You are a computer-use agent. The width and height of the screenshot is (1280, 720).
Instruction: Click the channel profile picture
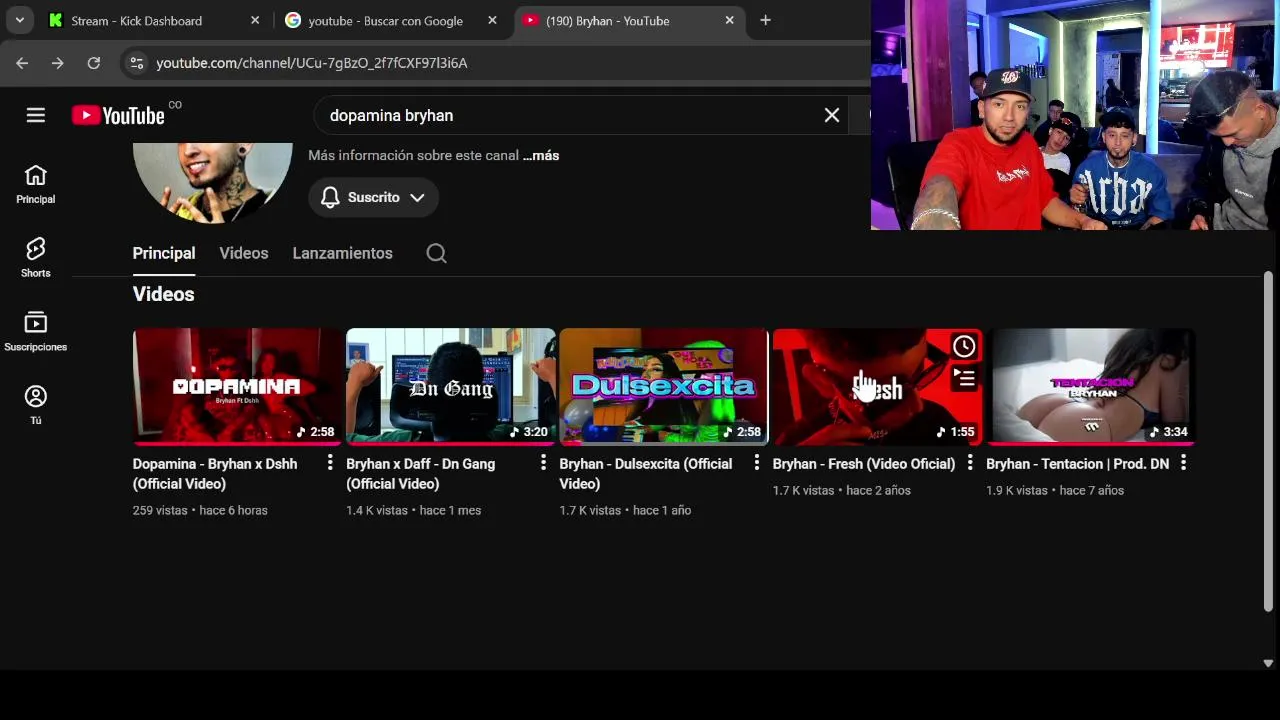coord(213,182)
